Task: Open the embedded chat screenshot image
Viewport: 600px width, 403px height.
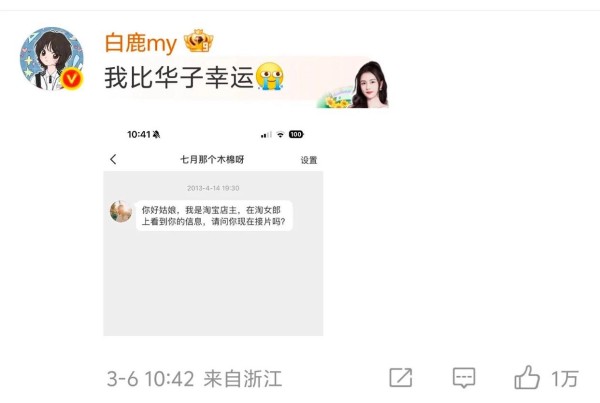Action: pyautogui.click(x=213, y=230)
